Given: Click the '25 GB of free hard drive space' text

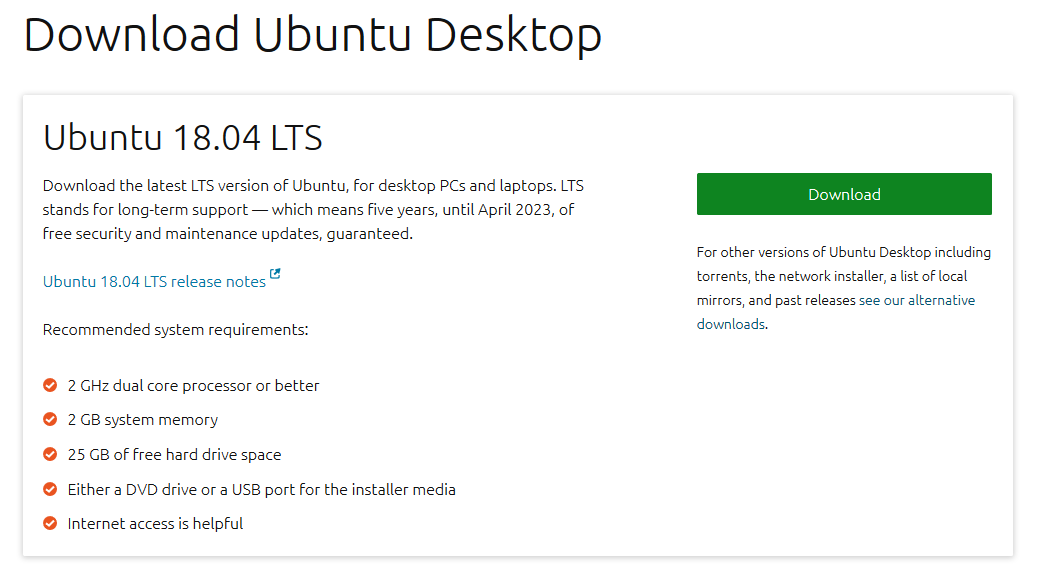Looking at the screenshot, I should [x=174, y=455].
